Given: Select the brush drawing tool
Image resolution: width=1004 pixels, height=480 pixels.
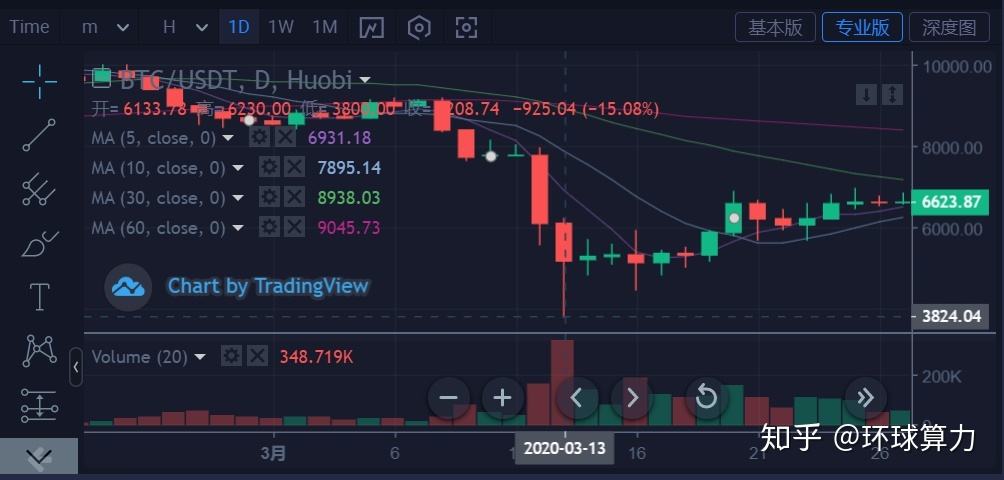Looking at the screenshot, I should click(x=40, y=244).
